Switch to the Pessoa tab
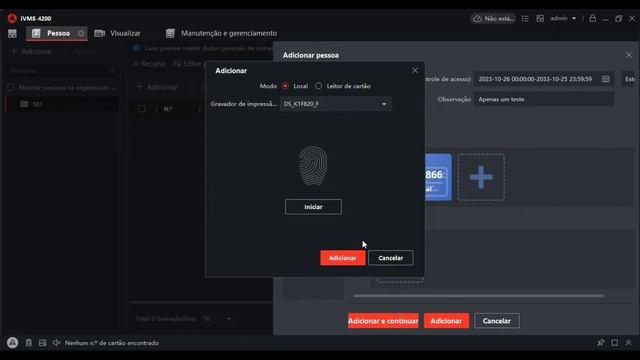This screenshot has height=360, width=640. click(x=57, y=33)
